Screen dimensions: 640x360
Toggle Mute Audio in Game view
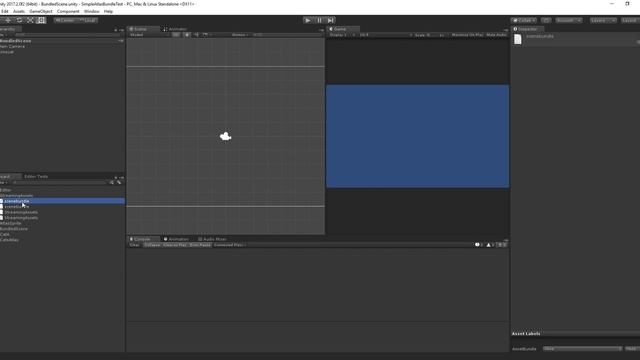(496, 35)
